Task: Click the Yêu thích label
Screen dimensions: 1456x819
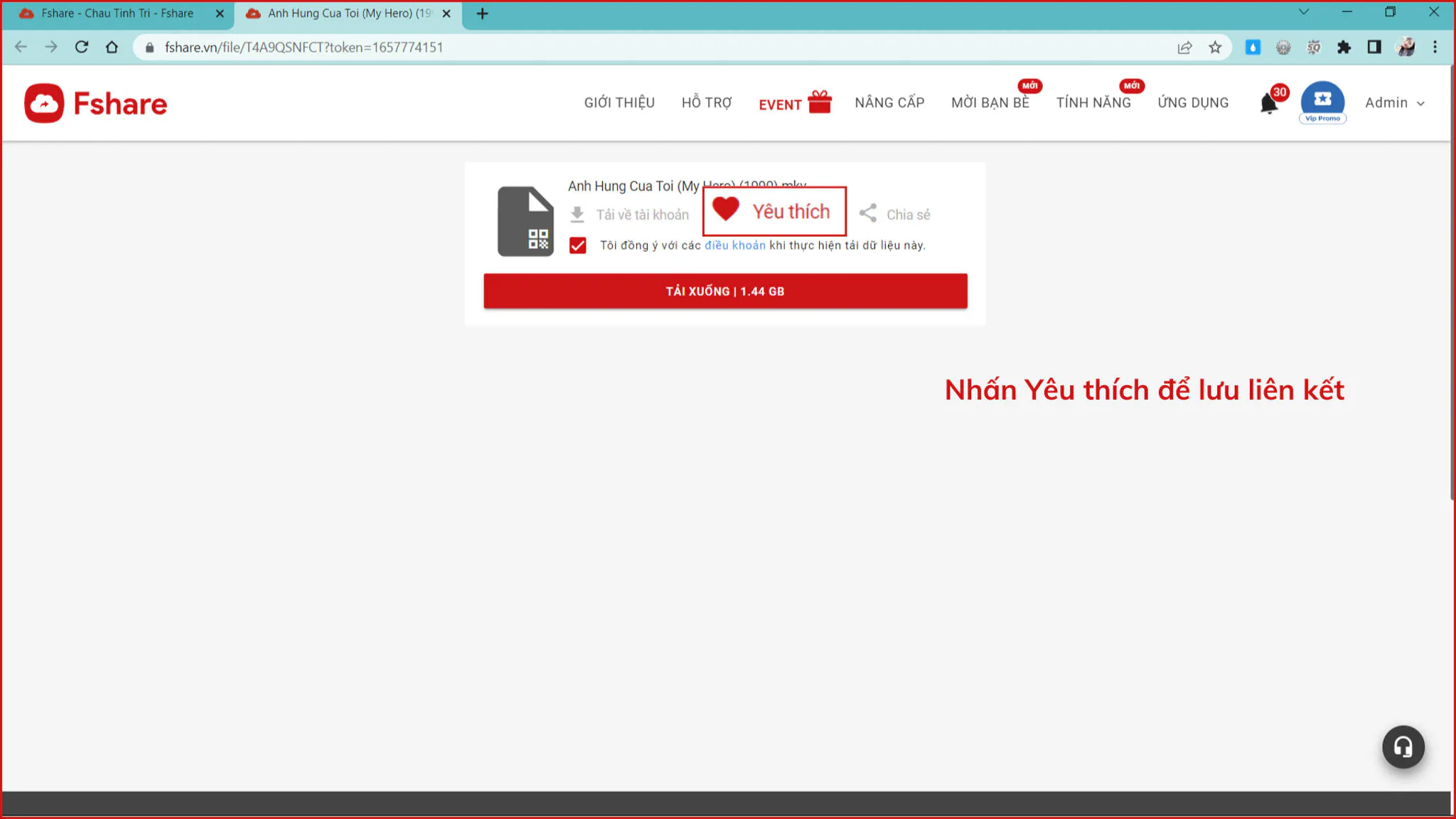Action: tap(791, 211)
